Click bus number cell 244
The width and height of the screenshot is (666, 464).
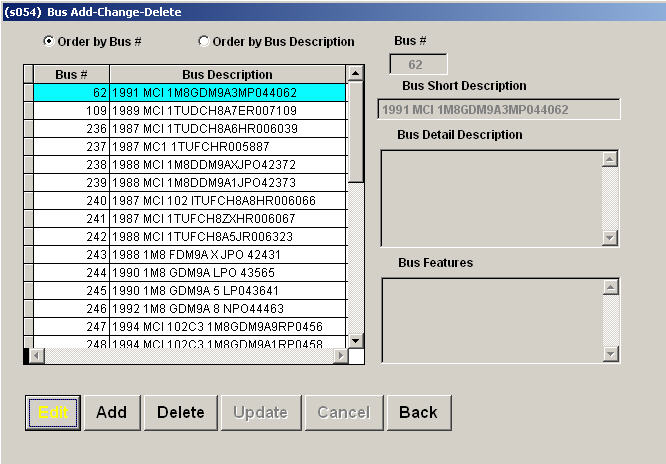(x=71, y=272)
